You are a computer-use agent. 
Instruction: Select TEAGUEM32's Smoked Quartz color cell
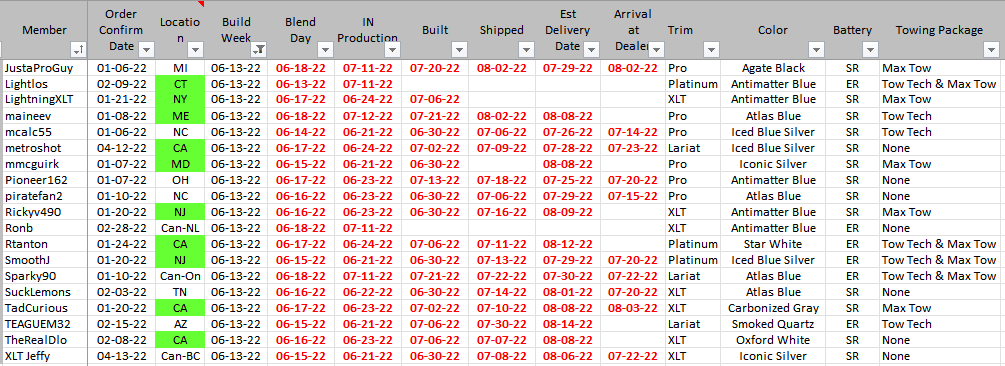(772, 324)
